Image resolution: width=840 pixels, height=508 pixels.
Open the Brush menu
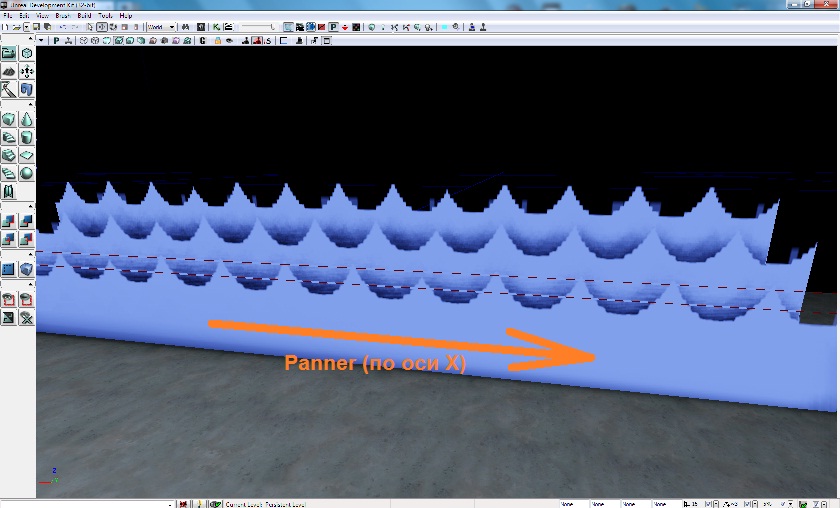click(x=63, y=16)
